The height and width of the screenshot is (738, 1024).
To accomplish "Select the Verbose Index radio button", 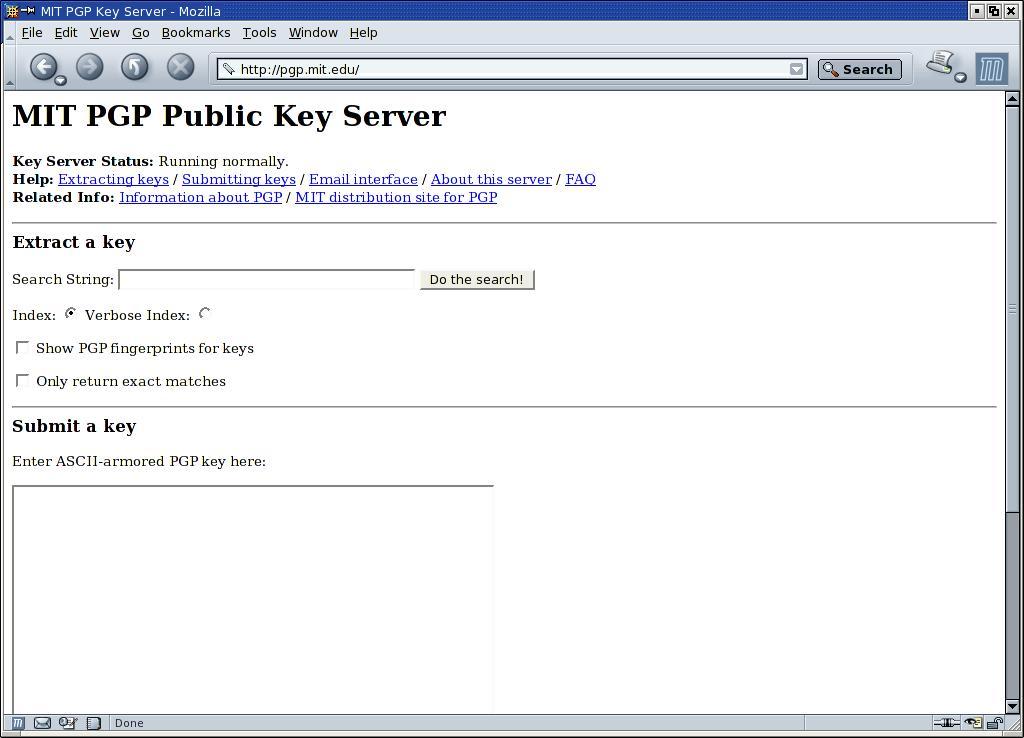I will [205, 313].
